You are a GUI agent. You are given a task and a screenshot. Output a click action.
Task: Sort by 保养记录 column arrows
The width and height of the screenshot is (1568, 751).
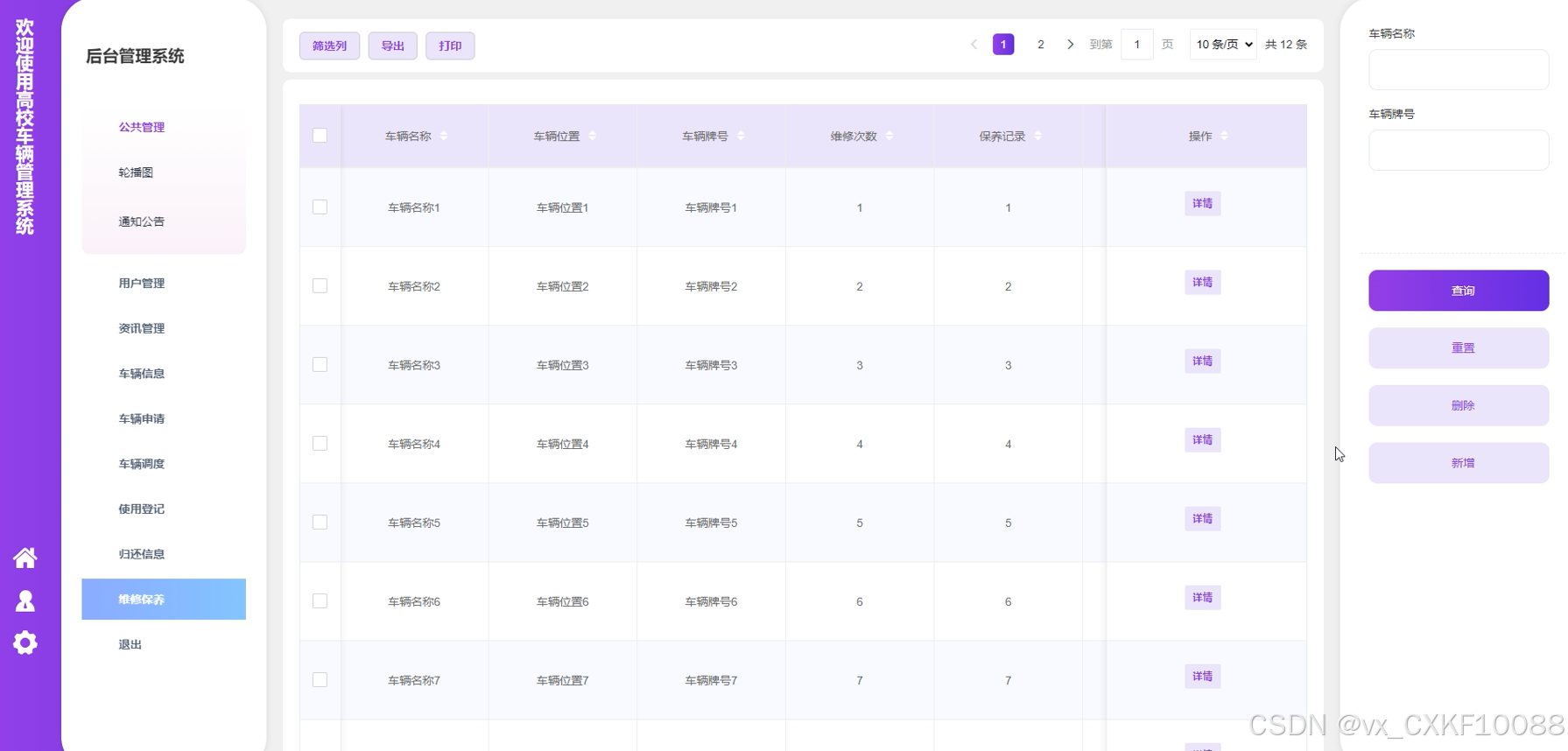1038,136
